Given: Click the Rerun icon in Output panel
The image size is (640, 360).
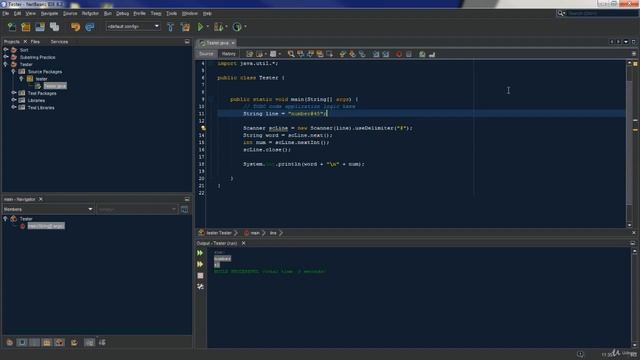Looking at the screenshot, I should tap(200, 253).
